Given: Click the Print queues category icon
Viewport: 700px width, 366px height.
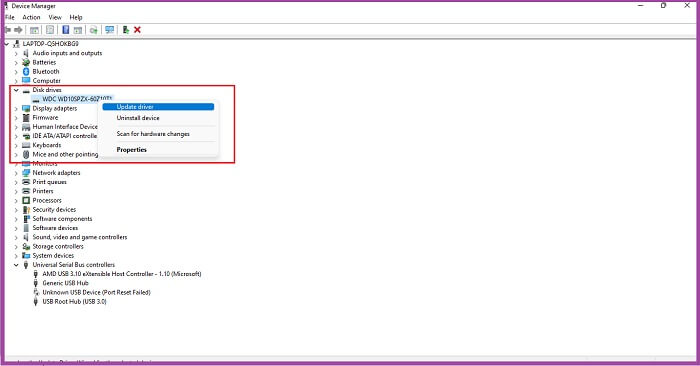Looking at the screenshot, I should [x=26, y=182].
